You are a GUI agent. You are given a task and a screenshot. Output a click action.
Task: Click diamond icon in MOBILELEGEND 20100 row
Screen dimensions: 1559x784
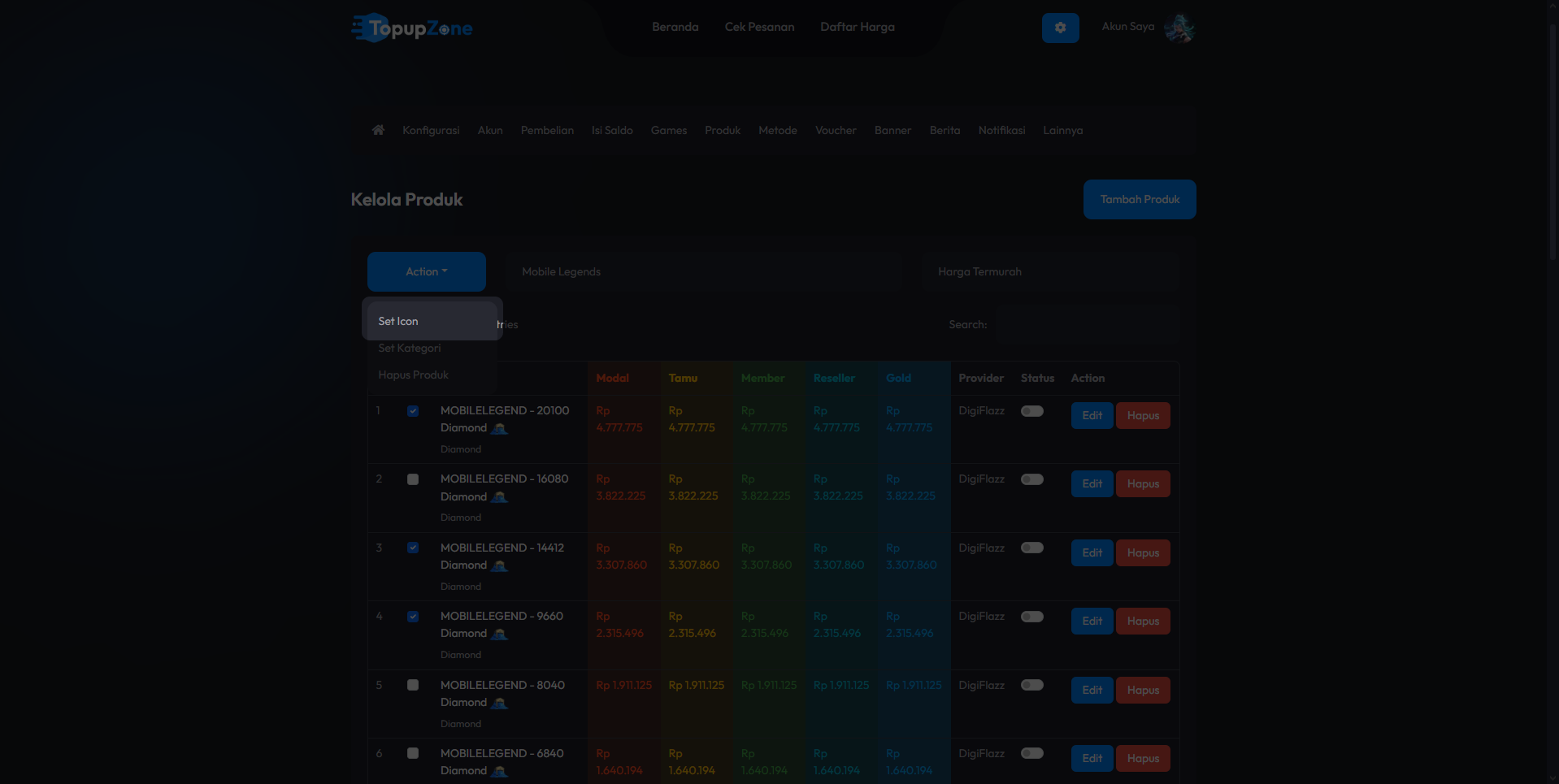[499, 428]
